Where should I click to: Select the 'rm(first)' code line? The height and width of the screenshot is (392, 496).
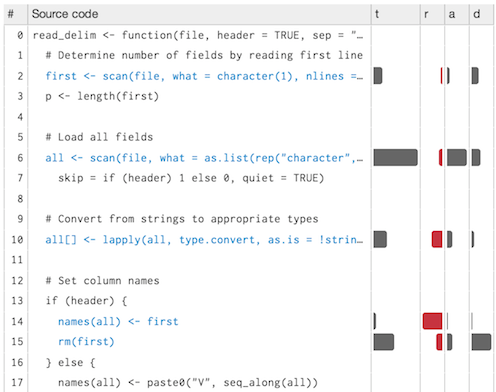(x=86, y=342)
